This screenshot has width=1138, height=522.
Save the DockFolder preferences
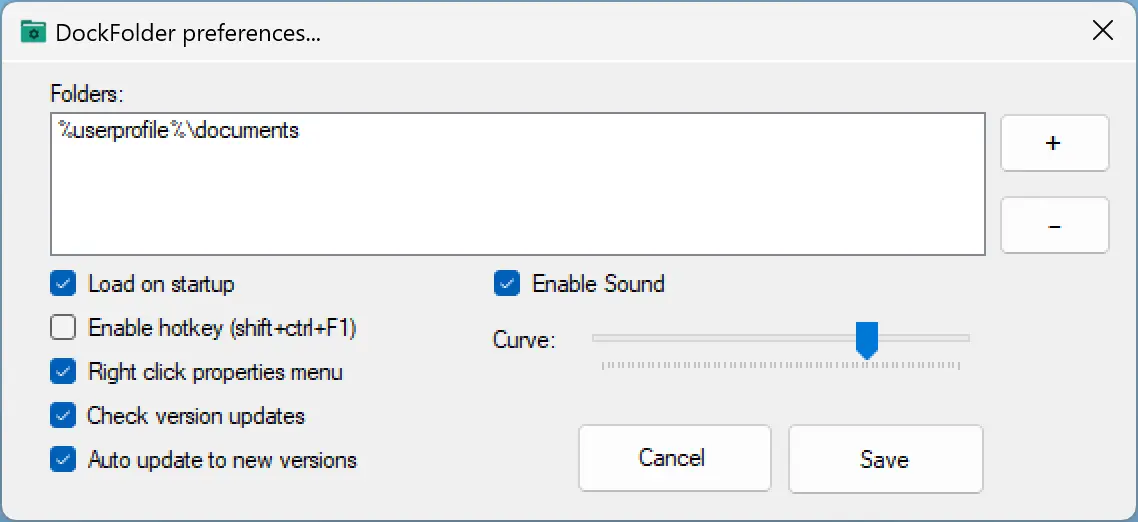pyautogui.click(x=885, y=458)
